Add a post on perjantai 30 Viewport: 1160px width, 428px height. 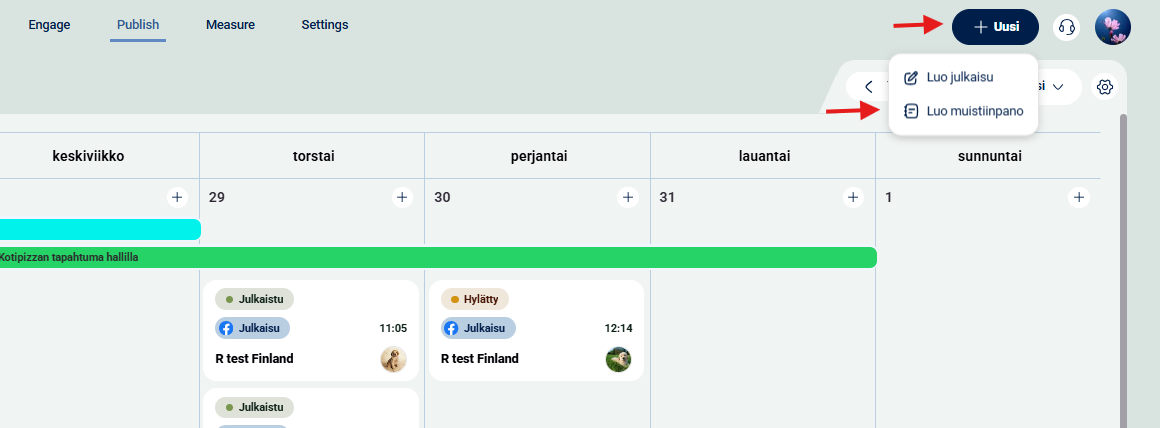pyautogui.click(x=628, y=198)
